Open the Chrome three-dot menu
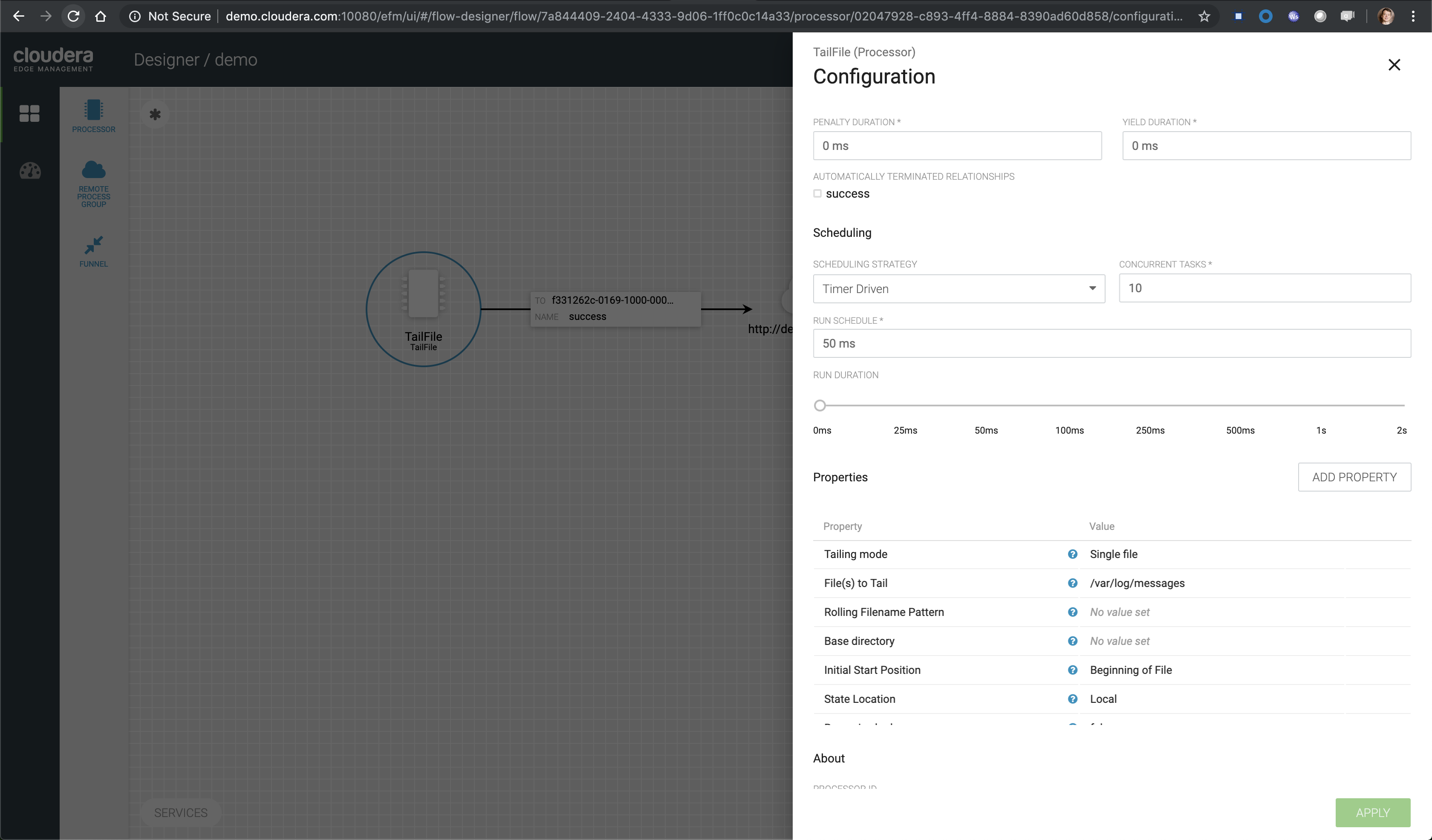The width and height of the screenshot is (1432, 840). pos(1413,17)
